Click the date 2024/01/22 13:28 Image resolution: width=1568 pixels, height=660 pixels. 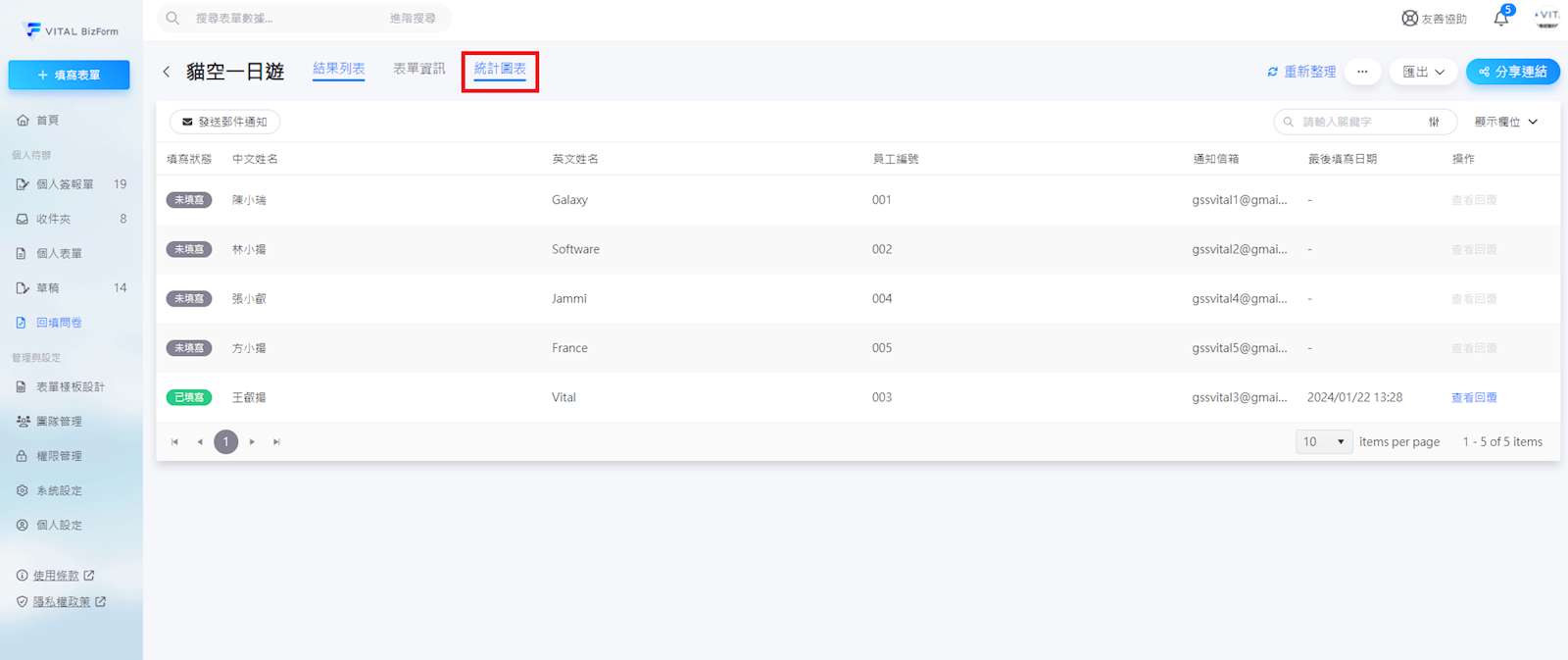1354,397
